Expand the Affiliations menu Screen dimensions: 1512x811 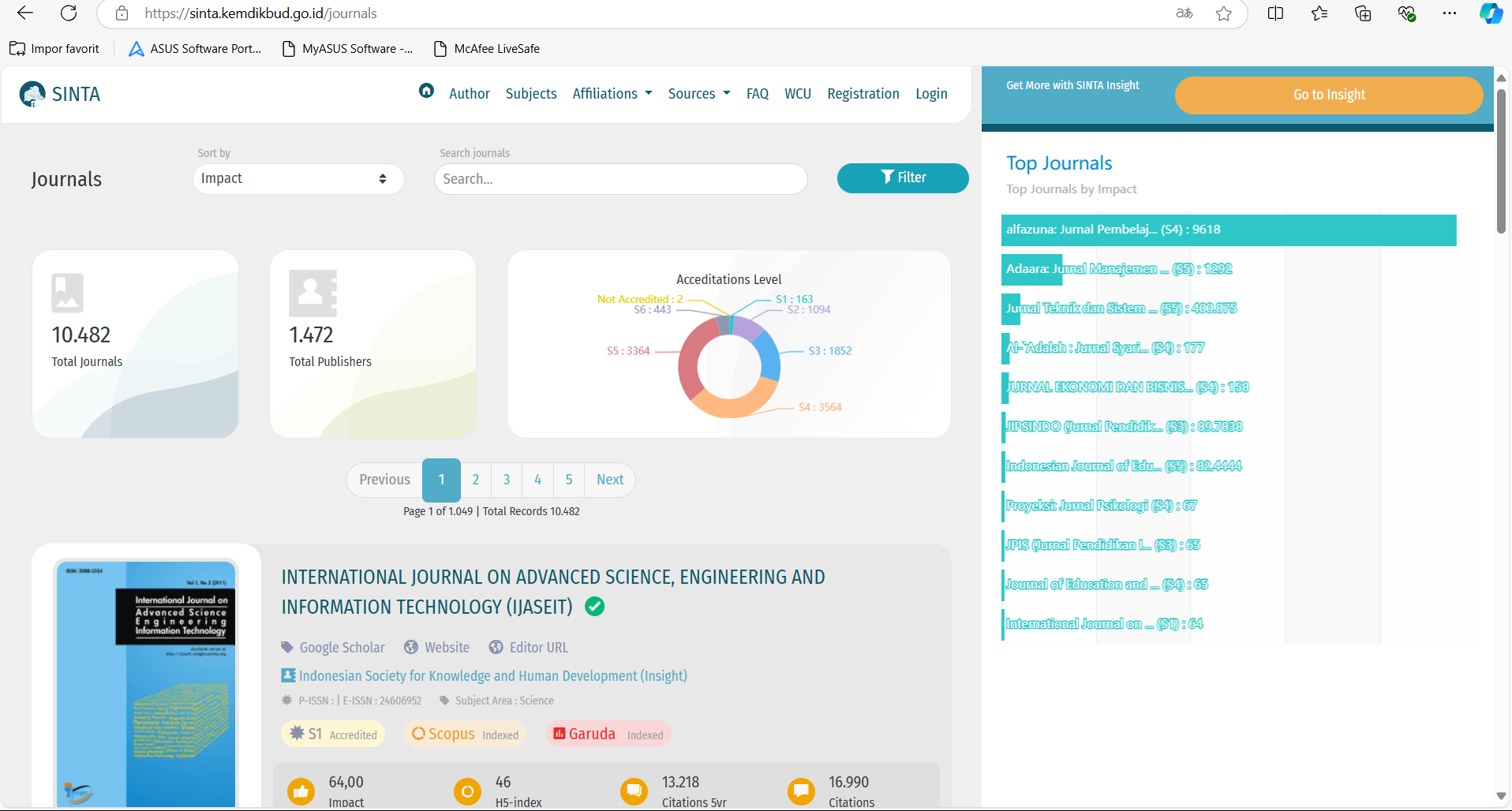pos(612,94)
